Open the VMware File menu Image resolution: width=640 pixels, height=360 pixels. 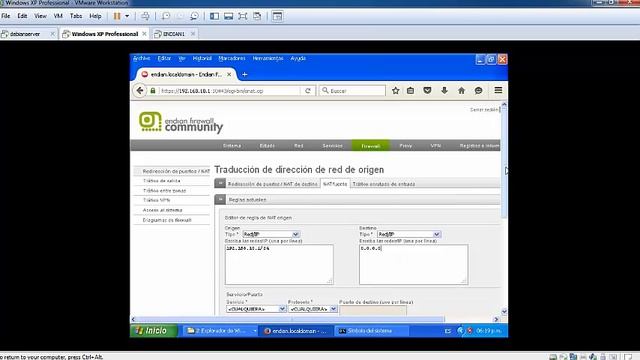[6, 16]
